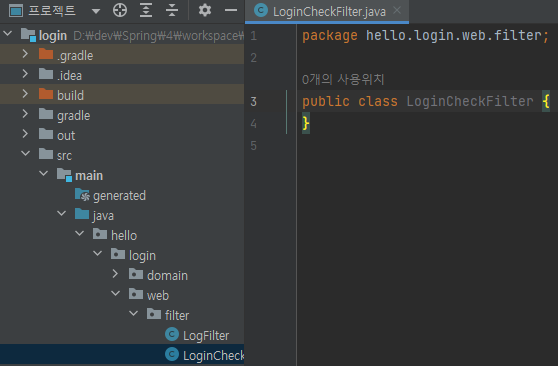Expand the domain package

click(x=115, y=274)
